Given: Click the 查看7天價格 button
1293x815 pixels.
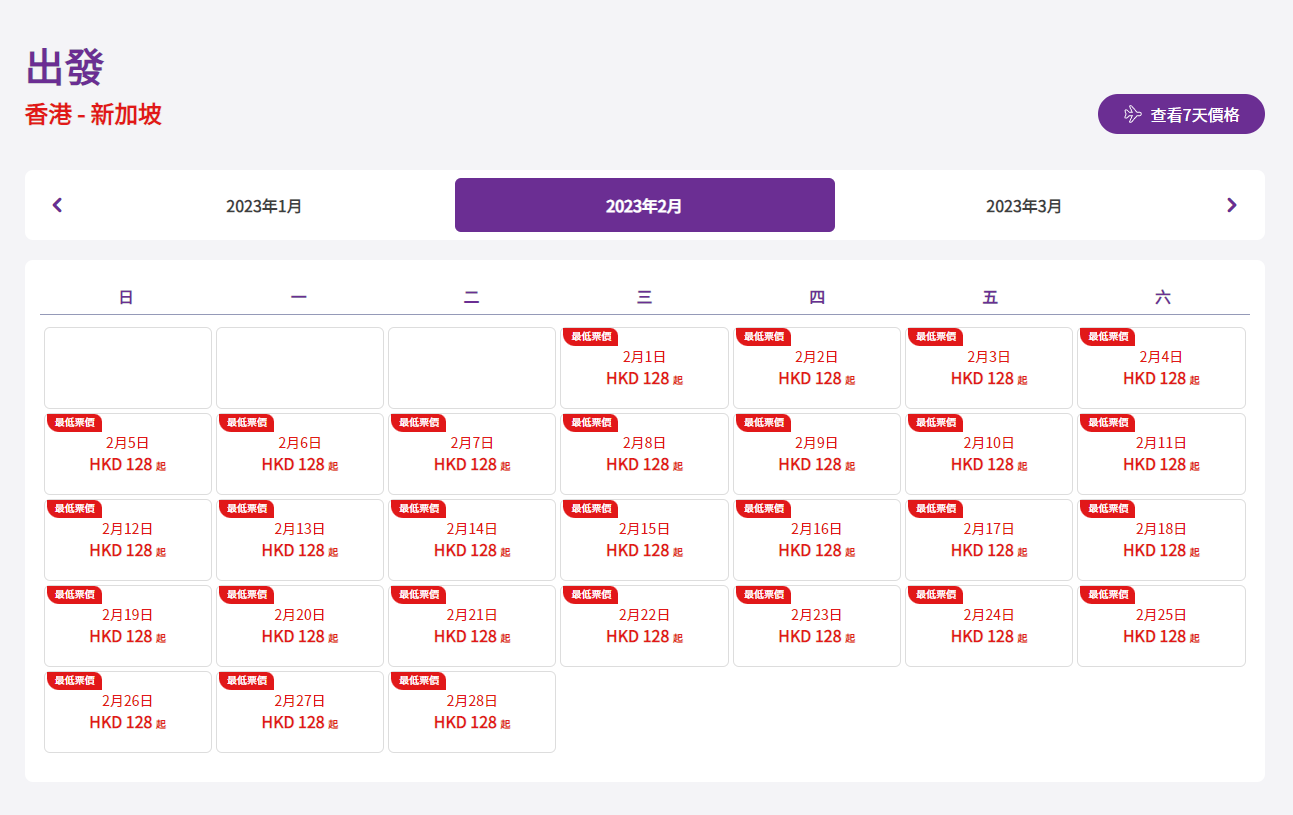Looking at the screenshot, I should 1181,114.
